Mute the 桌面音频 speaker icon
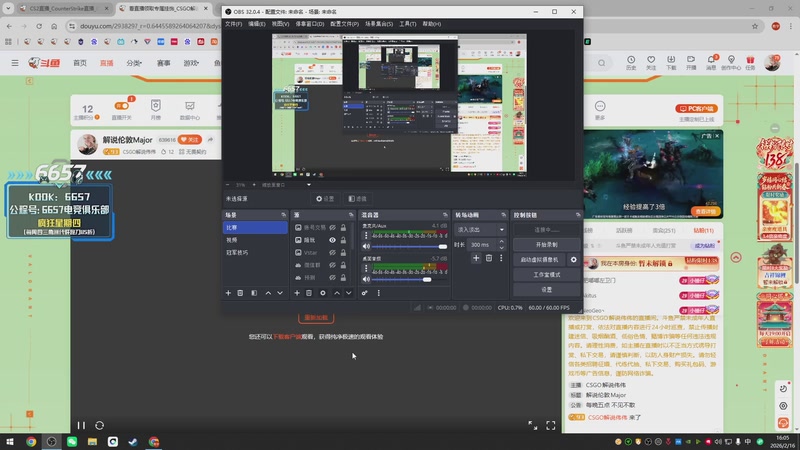Viewport: 800px width, 450px height. [366, 279]
